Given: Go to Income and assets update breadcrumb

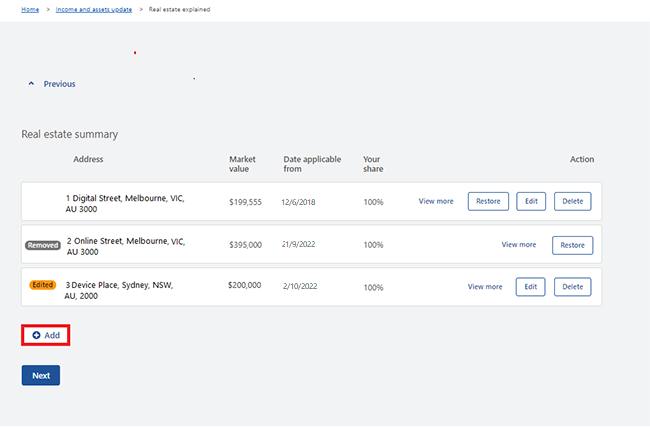Looking at the screenshot, I should (x=94, y=10).
